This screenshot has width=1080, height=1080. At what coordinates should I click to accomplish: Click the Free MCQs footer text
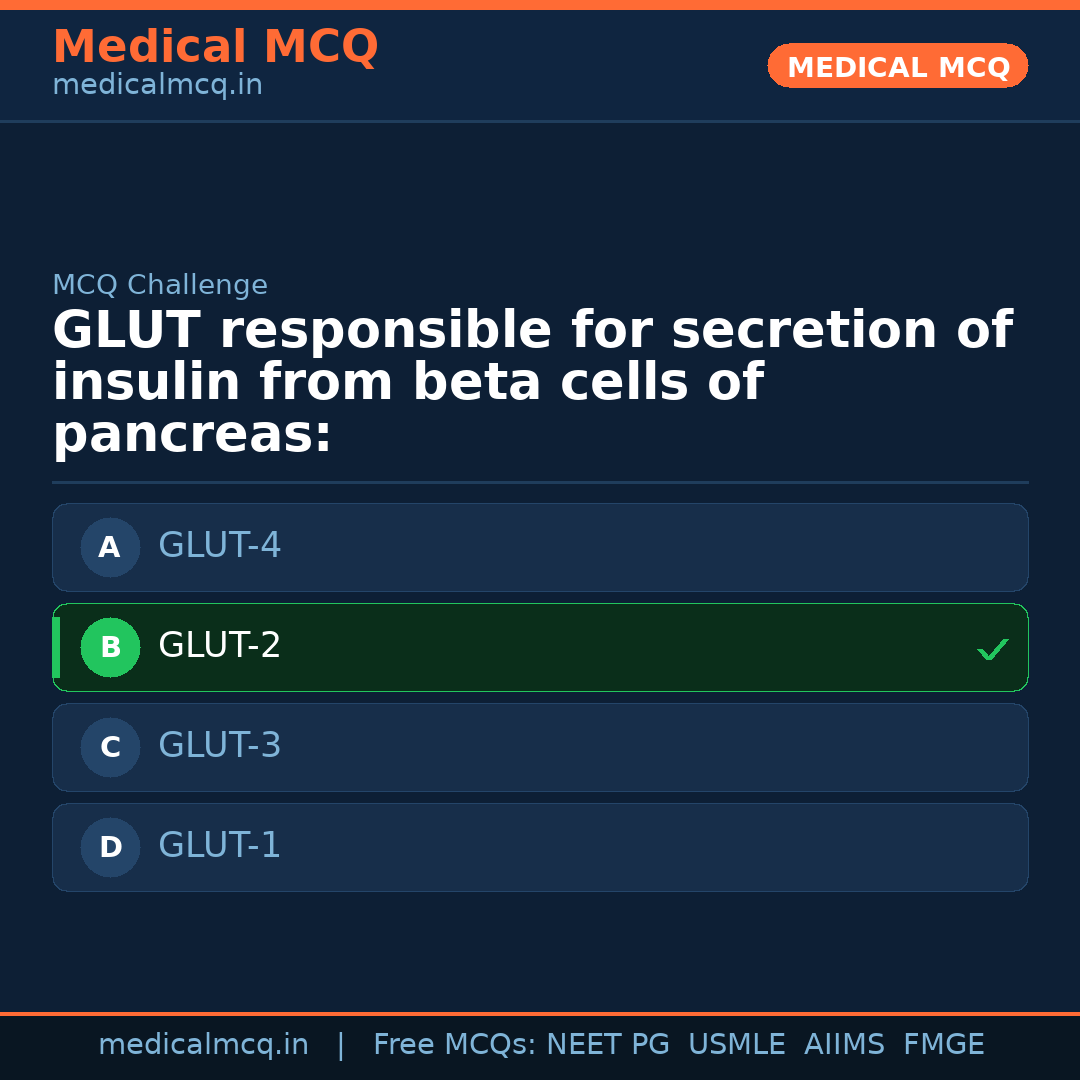click(454, 1045)
